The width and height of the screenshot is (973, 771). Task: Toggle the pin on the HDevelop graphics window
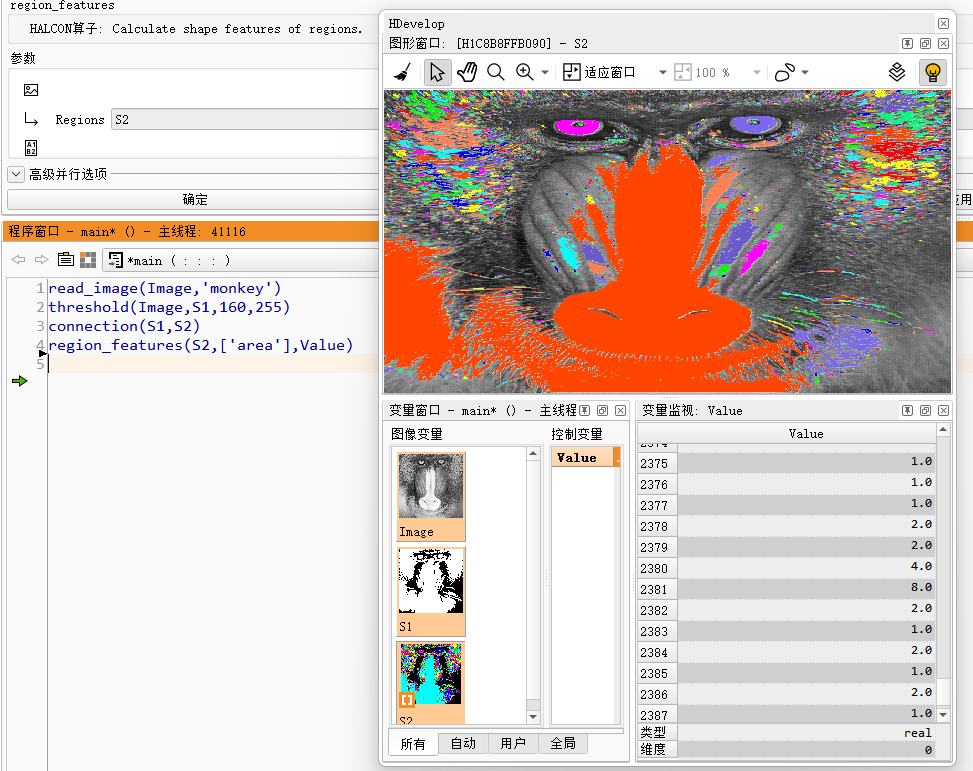[907, 43]
